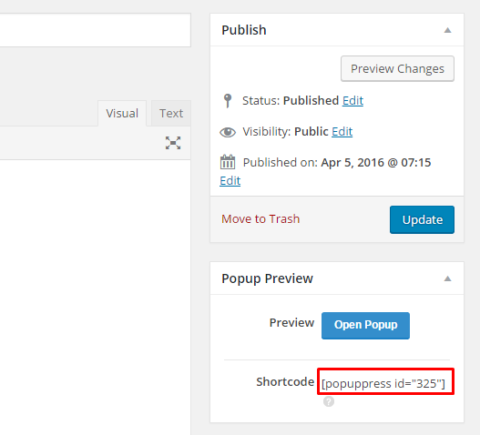Viewport: 480px width, 435px height.
Task: Edit the Published status
Action: [353, 101]
